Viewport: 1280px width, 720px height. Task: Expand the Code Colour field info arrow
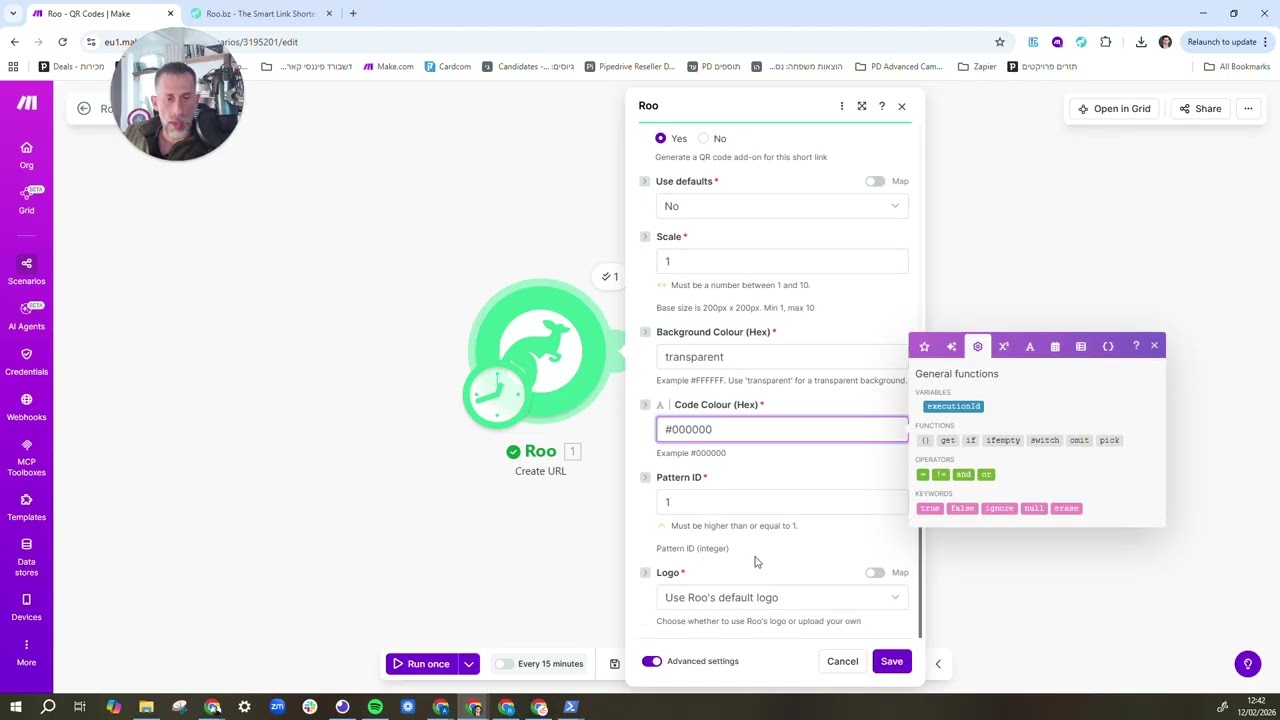pyautogui.click(x=644, y=405)
